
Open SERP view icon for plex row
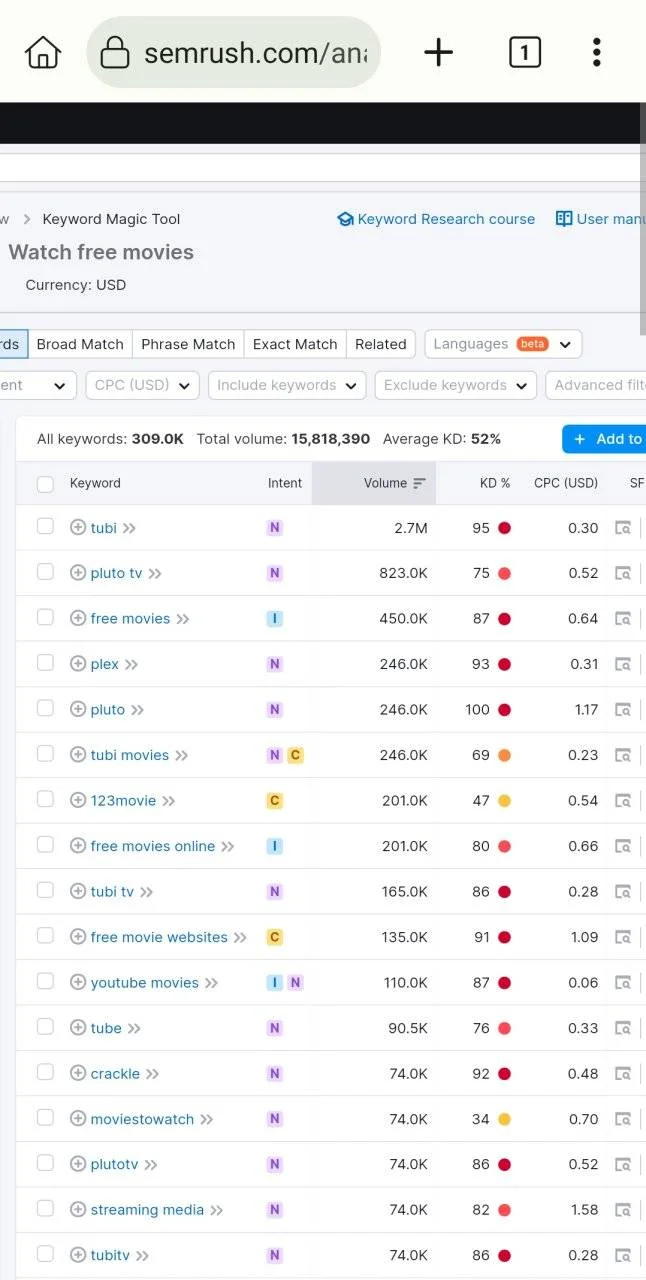623,664
